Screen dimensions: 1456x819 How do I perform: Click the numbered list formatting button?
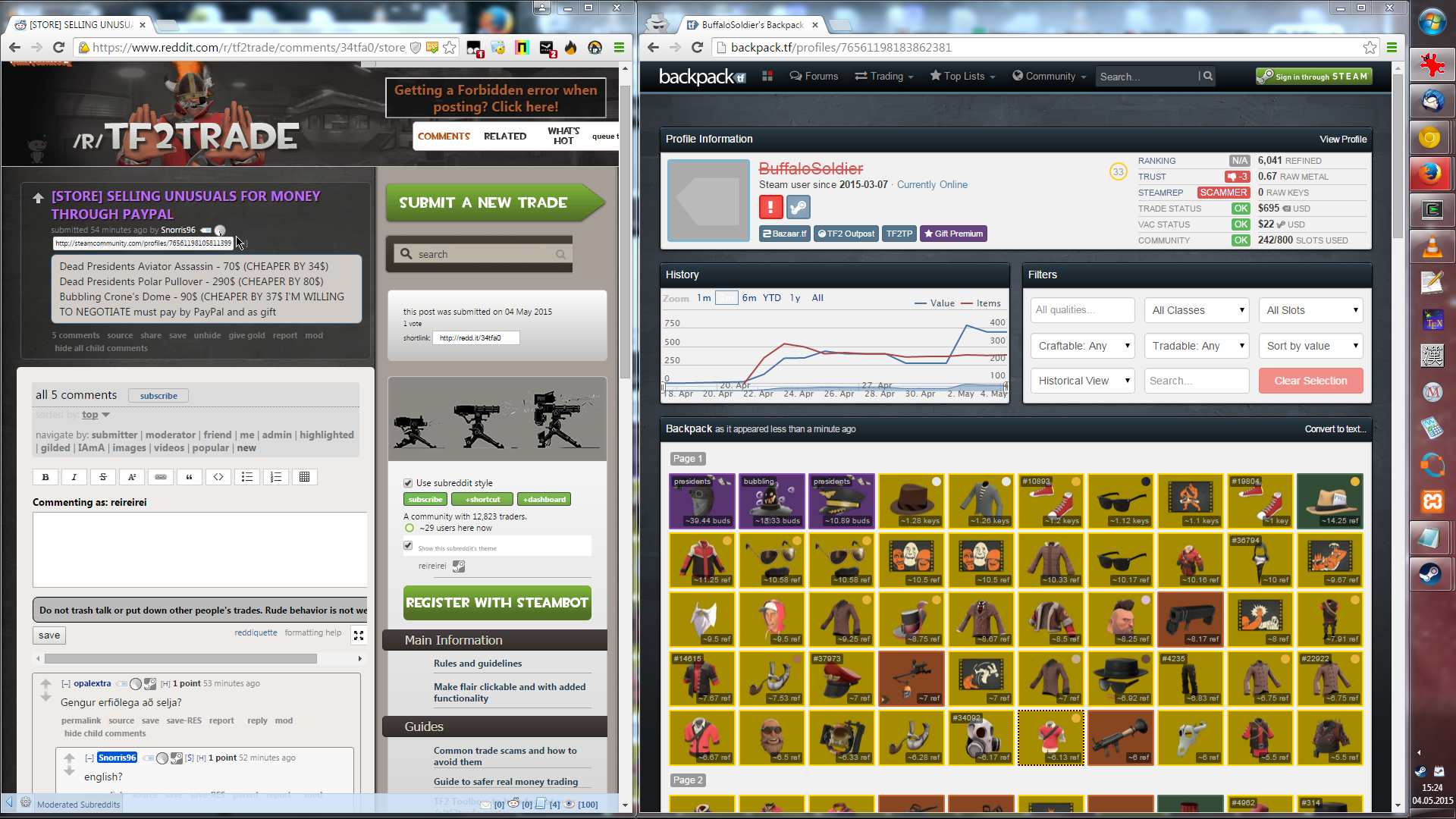[276, 477]
